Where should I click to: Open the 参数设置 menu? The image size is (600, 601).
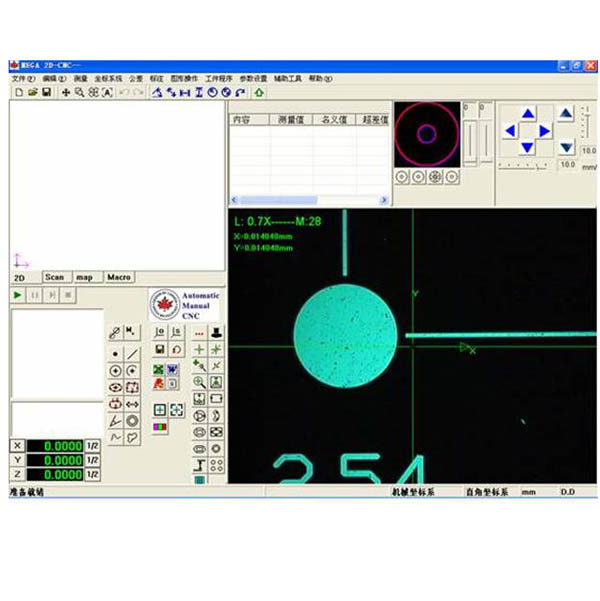click(x=254, y=78)
